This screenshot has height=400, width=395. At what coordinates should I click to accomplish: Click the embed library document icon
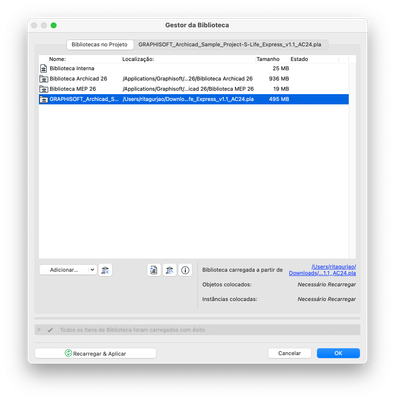pos(154,270)
